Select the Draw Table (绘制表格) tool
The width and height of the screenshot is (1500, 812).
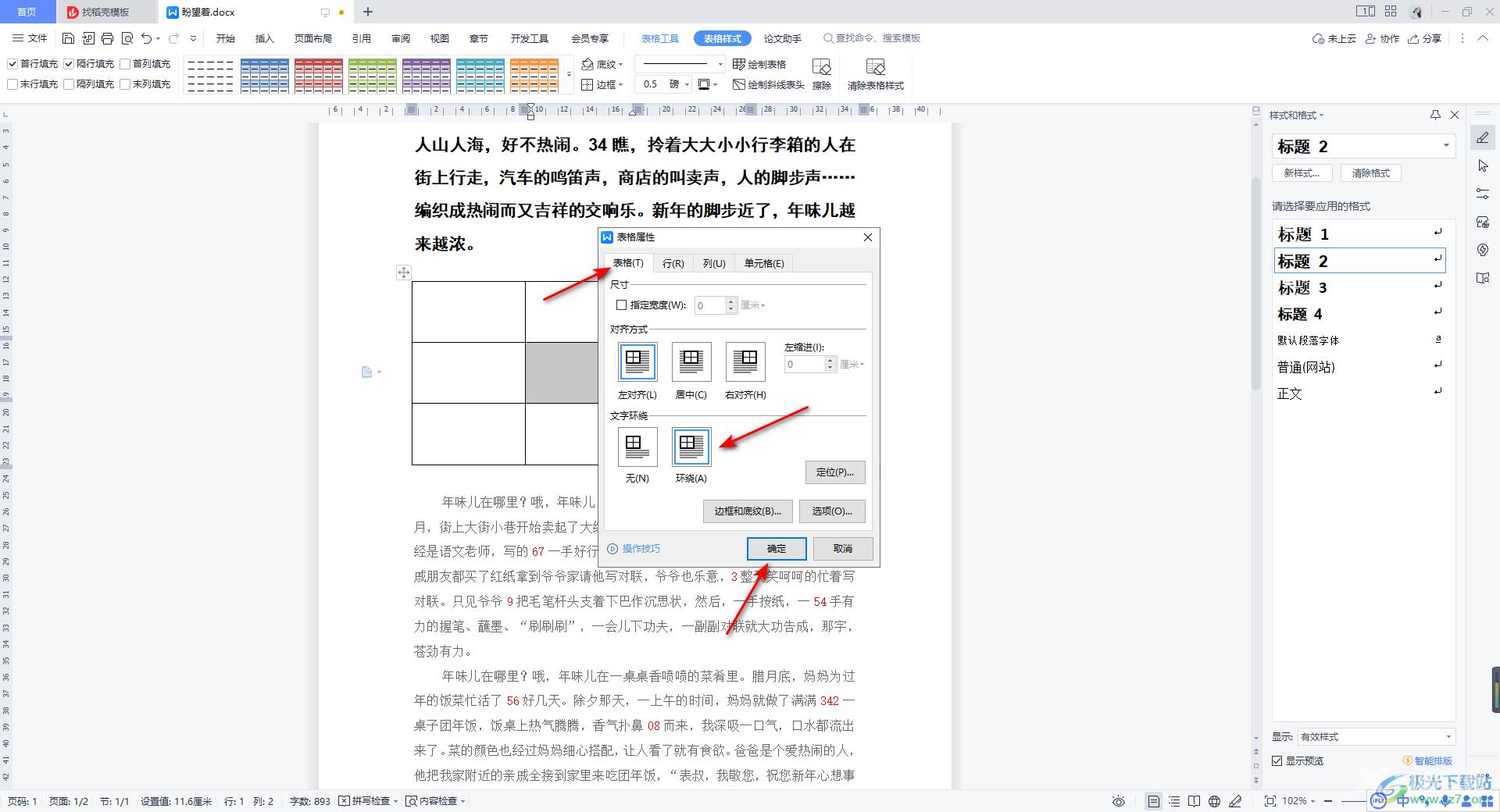pyautogui.click(x=759, y=64)
